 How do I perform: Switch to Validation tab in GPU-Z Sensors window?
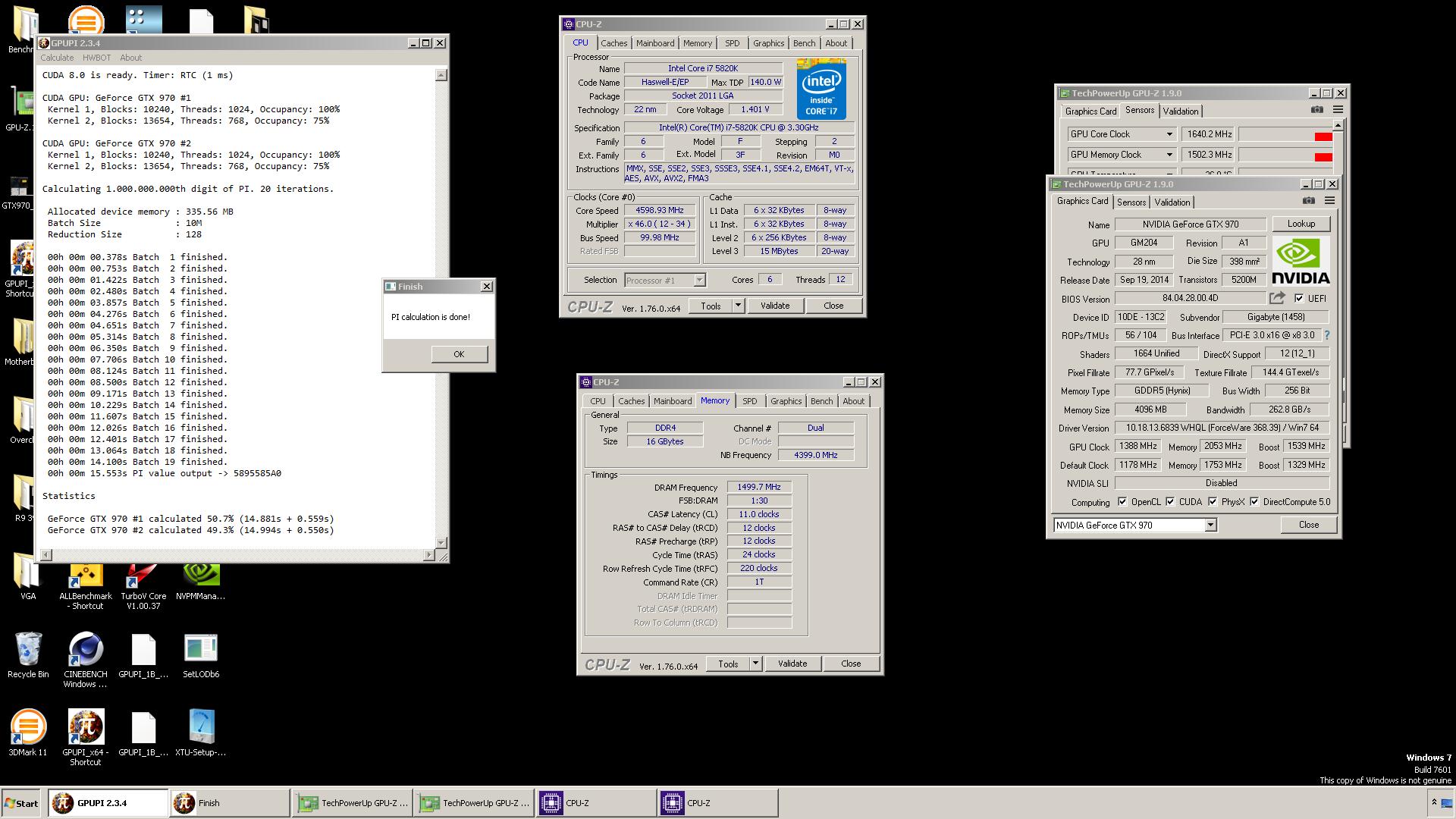tap(1181, 111)
